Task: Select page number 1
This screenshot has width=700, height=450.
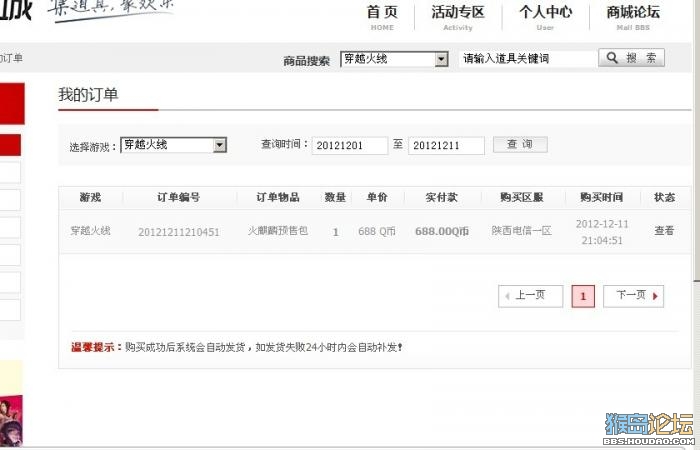Action: point(583,296)
